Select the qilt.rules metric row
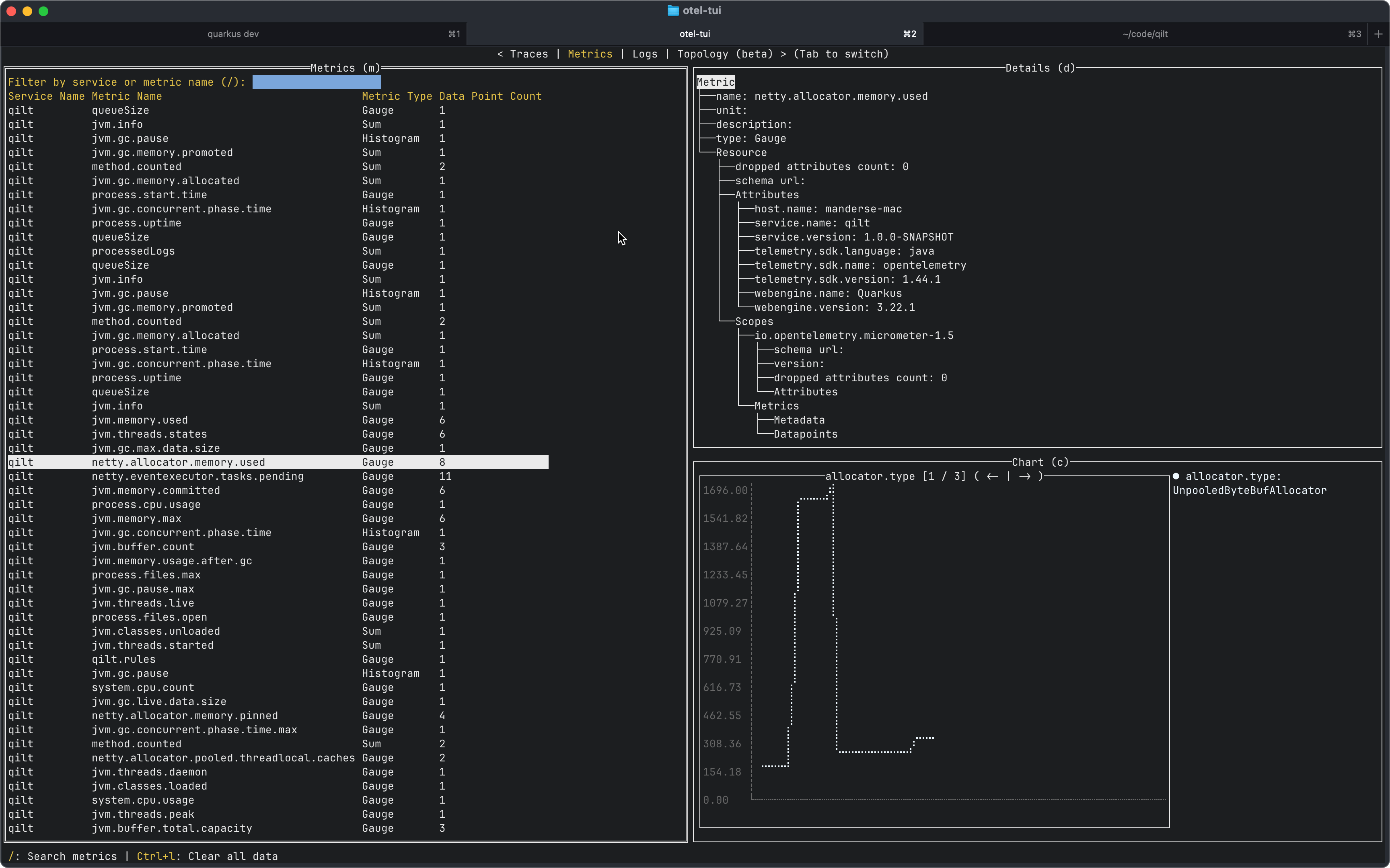The image size is (1390, 868). [x=123, y=659]
